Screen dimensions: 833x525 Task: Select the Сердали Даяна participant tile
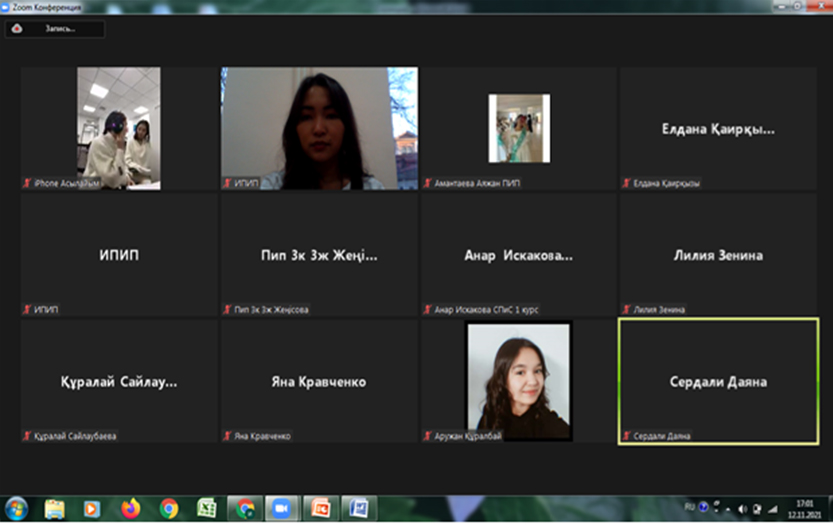(x=718, y=381)
